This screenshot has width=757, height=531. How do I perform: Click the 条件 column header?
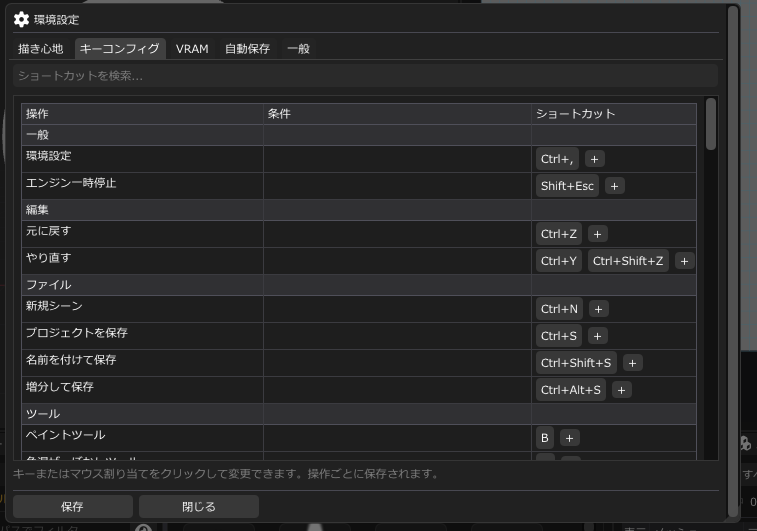pyautogui.click(x=397, y=114)
